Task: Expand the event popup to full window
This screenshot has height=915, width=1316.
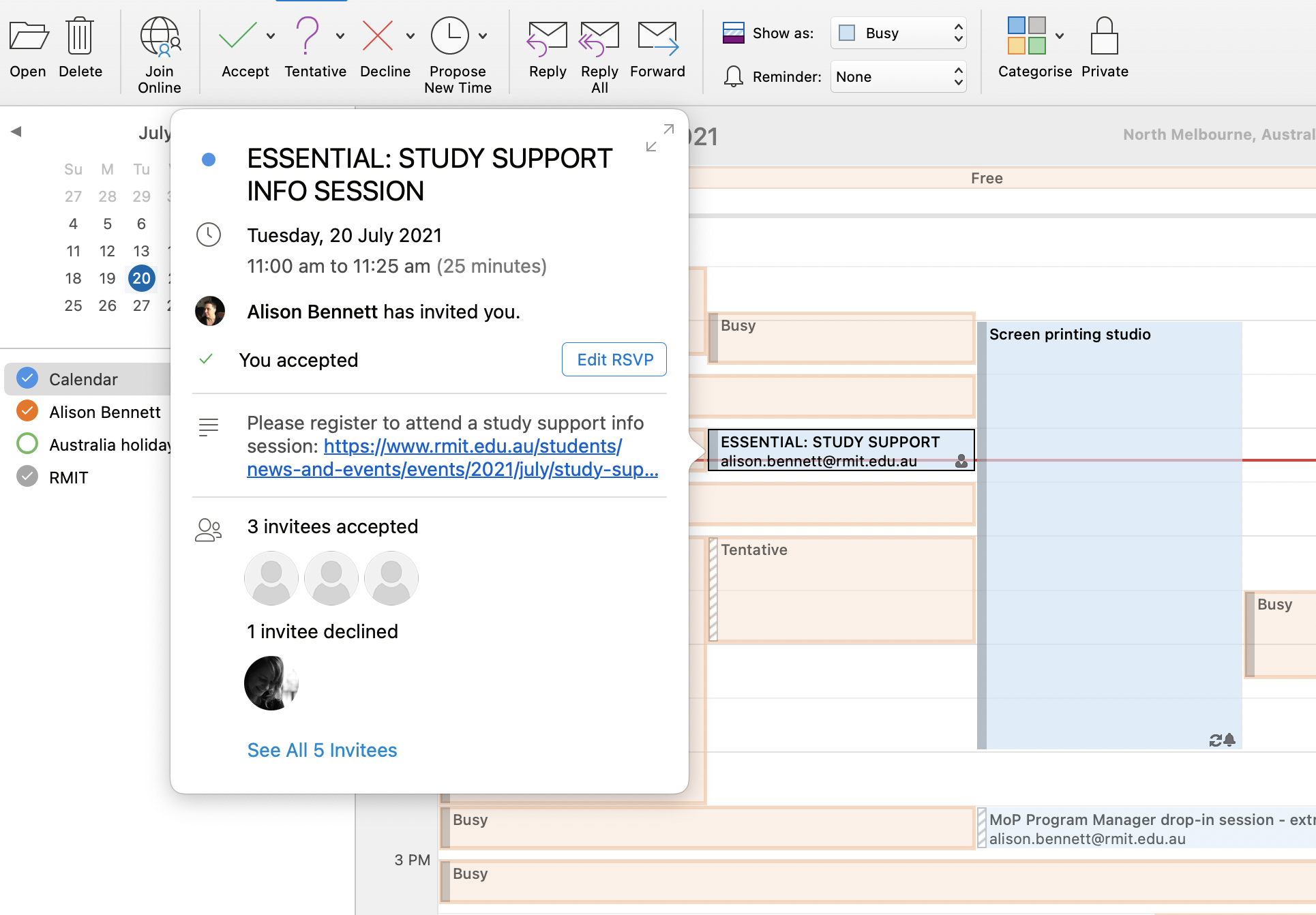Action: click(659, 138)
